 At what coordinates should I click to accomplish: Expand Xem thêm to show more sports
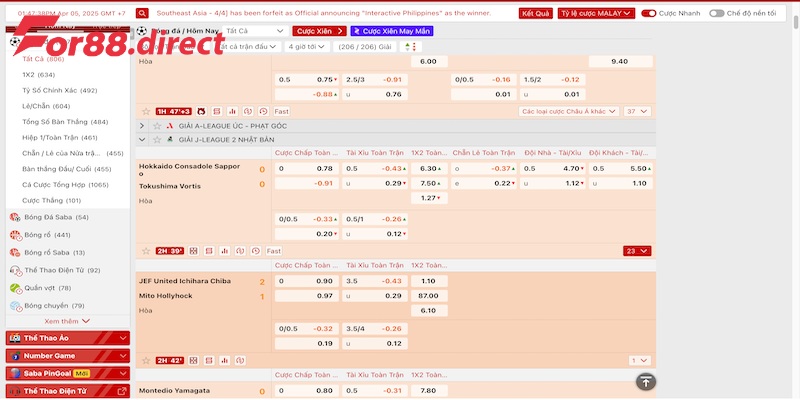click(67, 321)
